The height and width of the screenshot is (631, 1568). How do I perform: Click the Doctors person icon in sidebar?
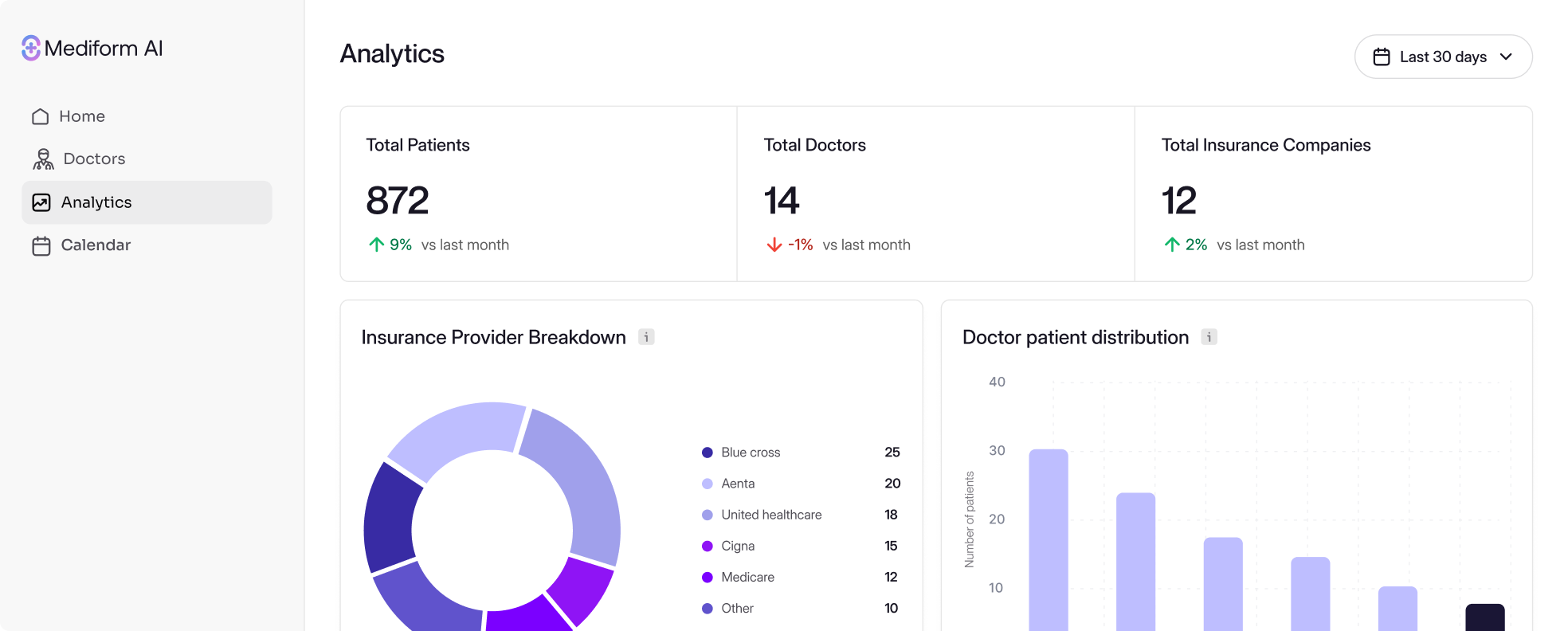(x=43, y=159)
